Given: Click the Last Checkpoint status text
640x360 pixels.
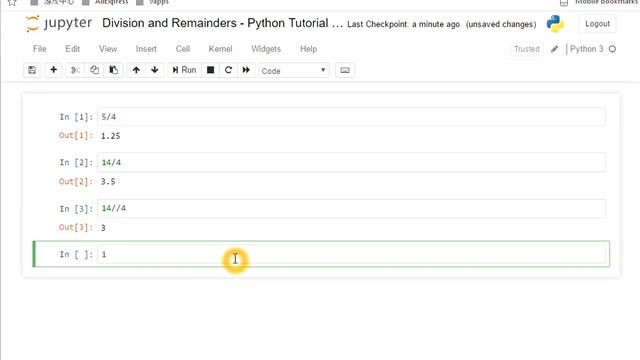Looking at the screenshot, I should pos(404,24).
